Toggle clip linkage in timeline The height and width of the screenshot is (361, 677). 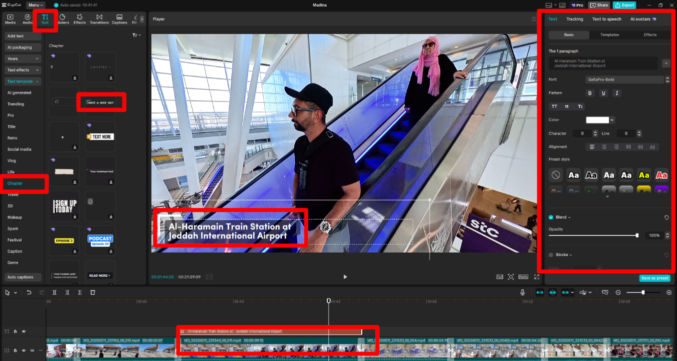pyautogui.click(x=566, y=292)
